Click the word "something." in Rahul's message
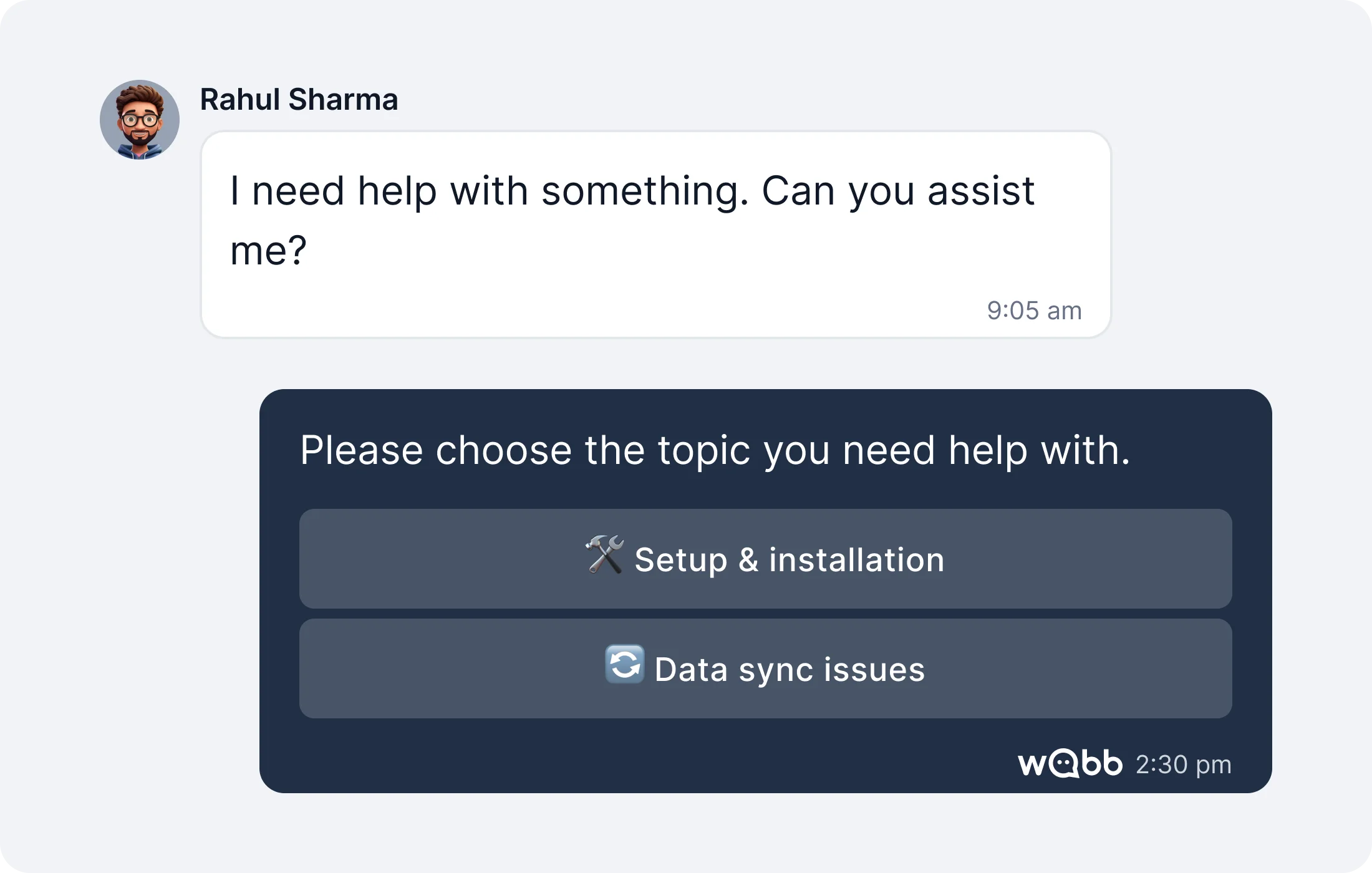 tap(645, 191)
